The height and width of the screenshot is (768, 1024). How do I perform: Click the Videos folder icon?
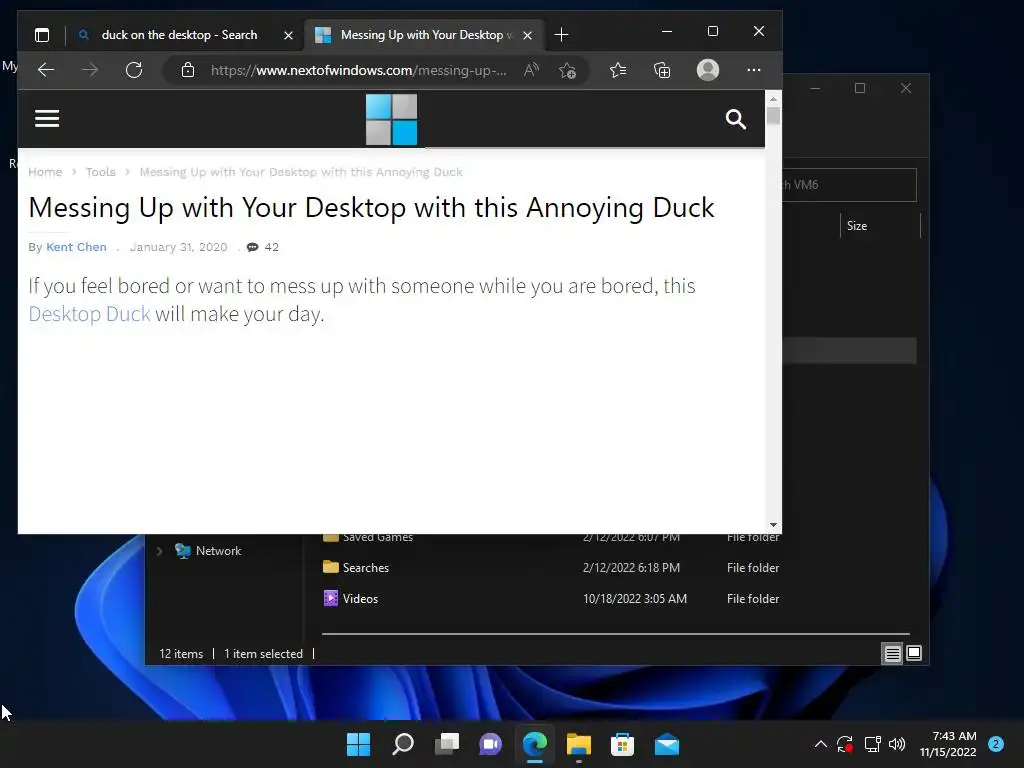[330, 598]
